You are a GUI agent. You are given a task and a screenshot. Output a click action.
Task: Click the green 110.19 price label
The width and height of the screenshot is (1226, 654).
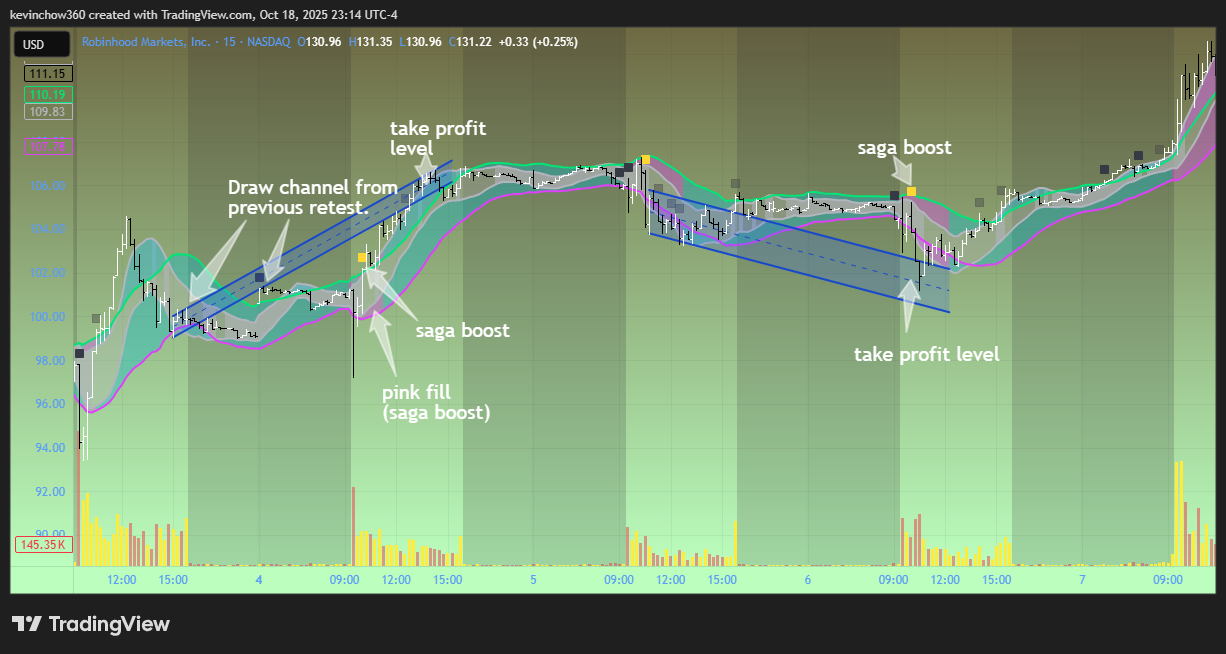click(47, 93)
